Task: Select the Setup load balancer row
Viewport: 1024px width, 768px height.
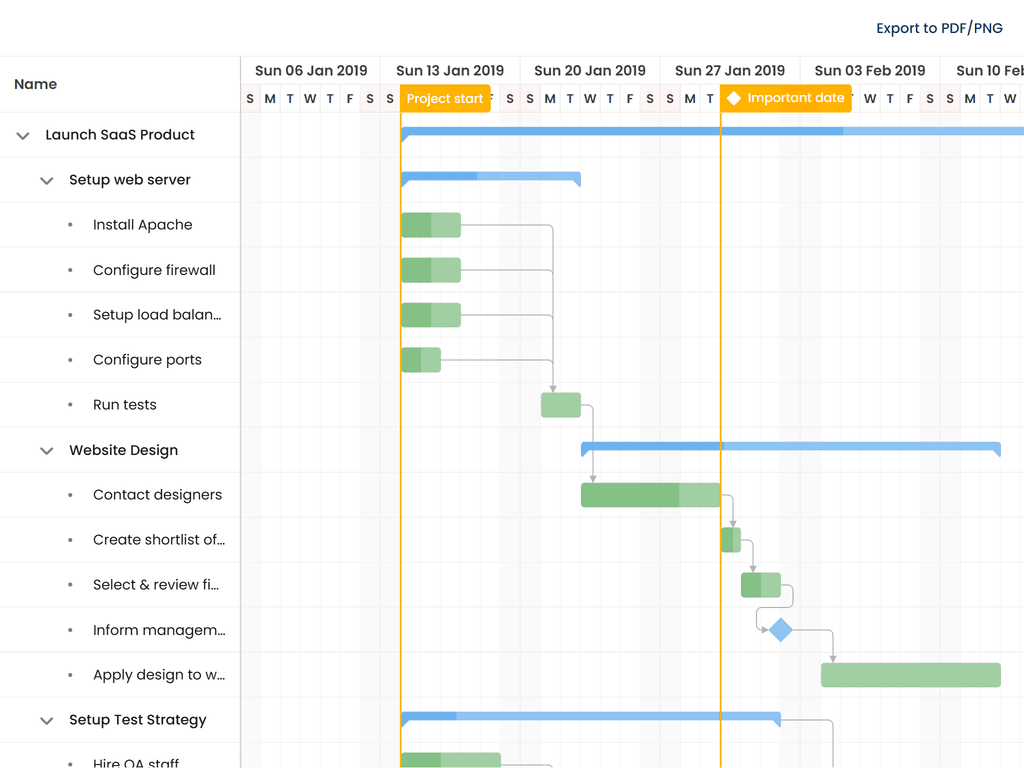Action: [x=156, y=315]
